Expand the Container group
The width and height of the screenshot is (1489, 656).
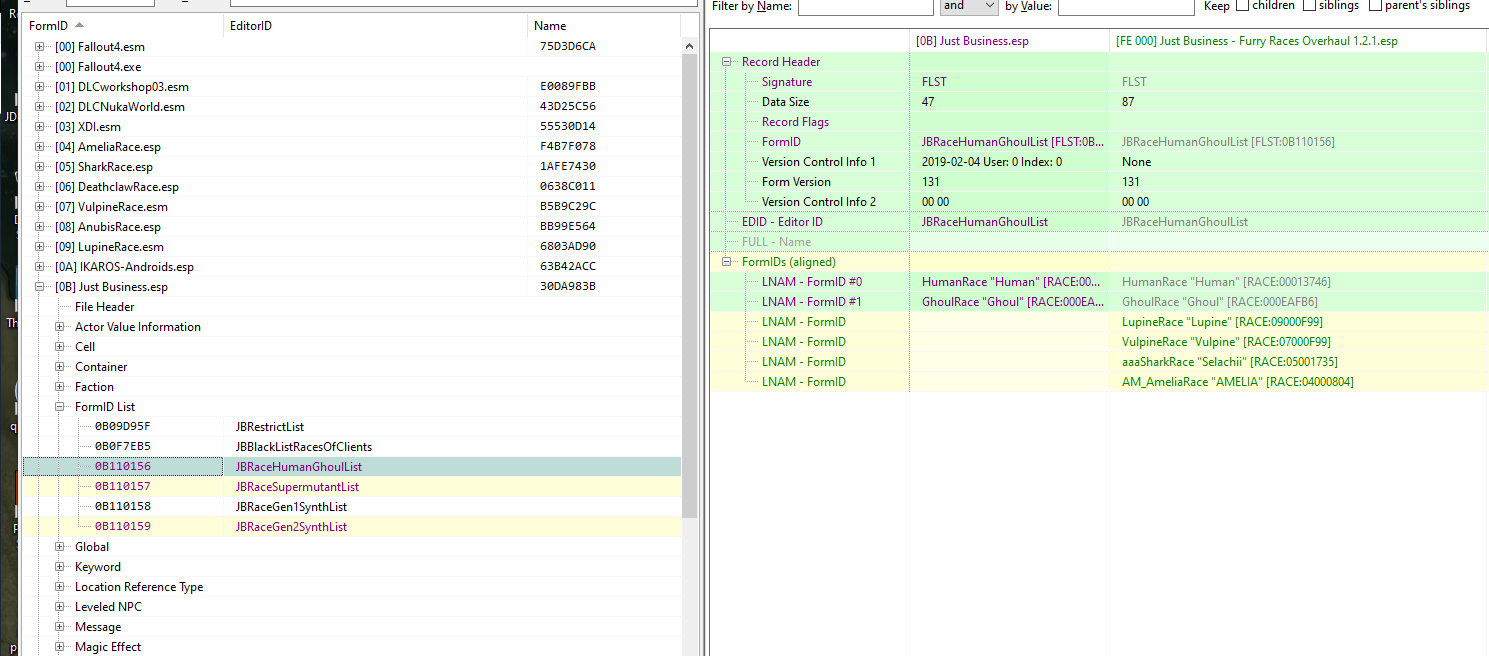(x=60, y=367)
